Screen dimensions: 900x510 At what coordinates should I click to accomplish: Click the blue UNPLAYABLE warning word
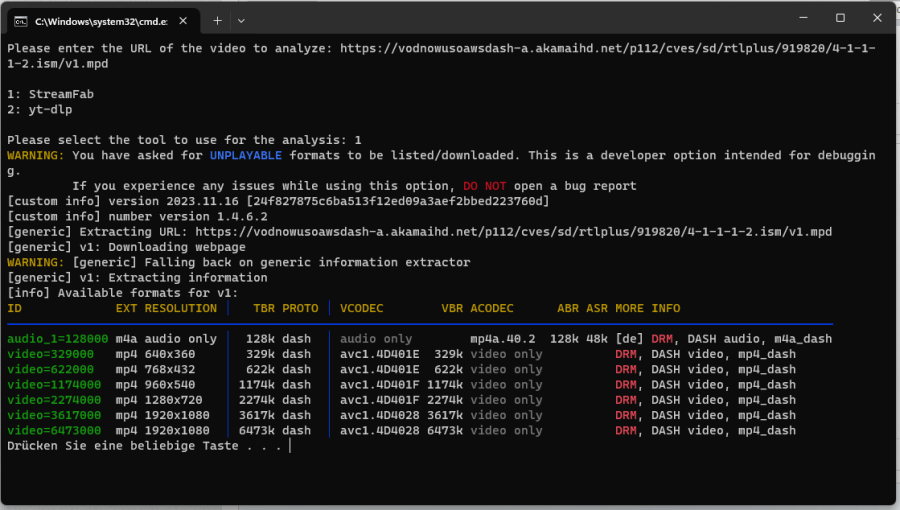click(246, 155)
